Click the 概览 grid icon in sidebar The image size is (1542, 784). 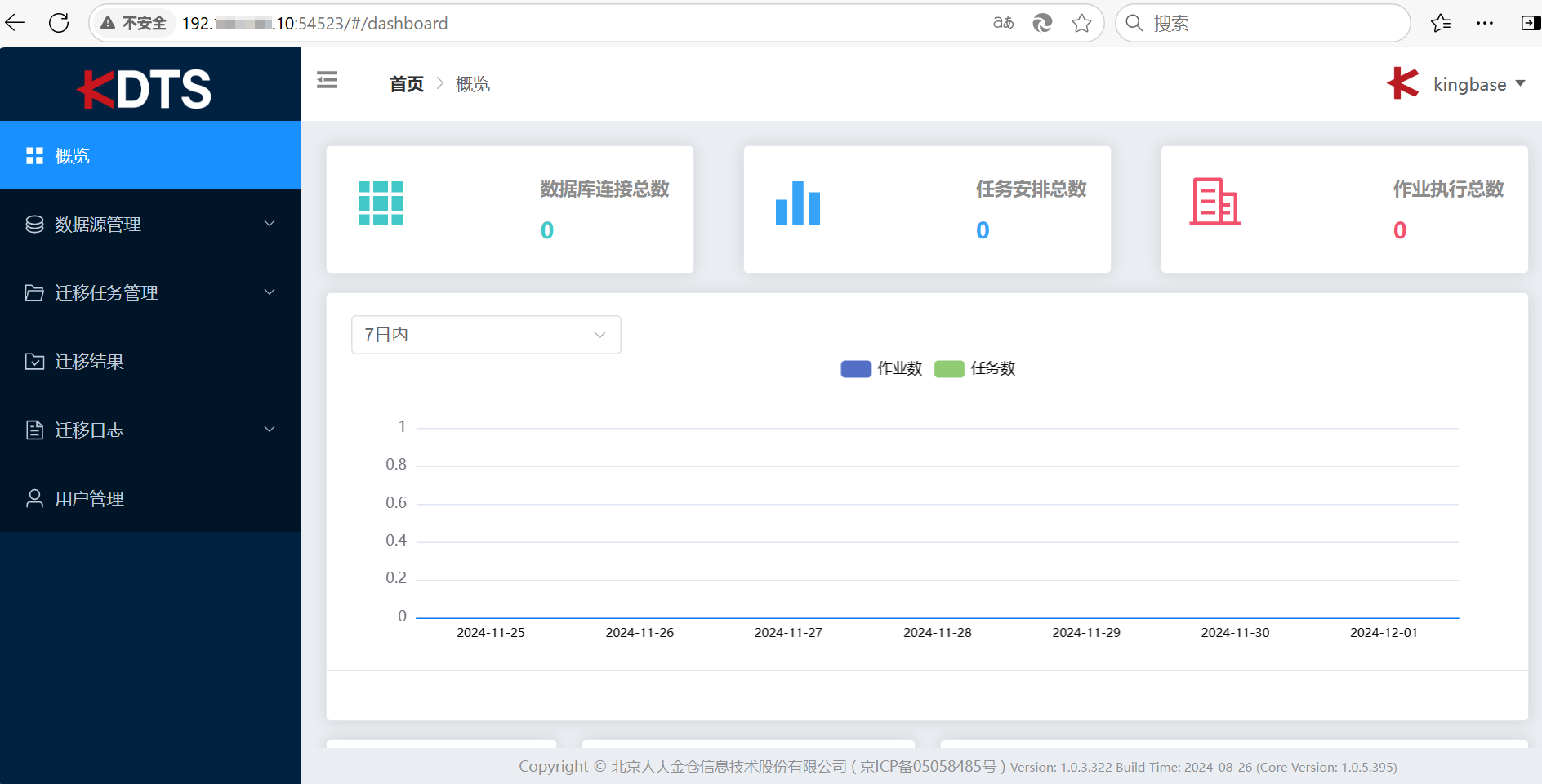(x=34, y=156)
